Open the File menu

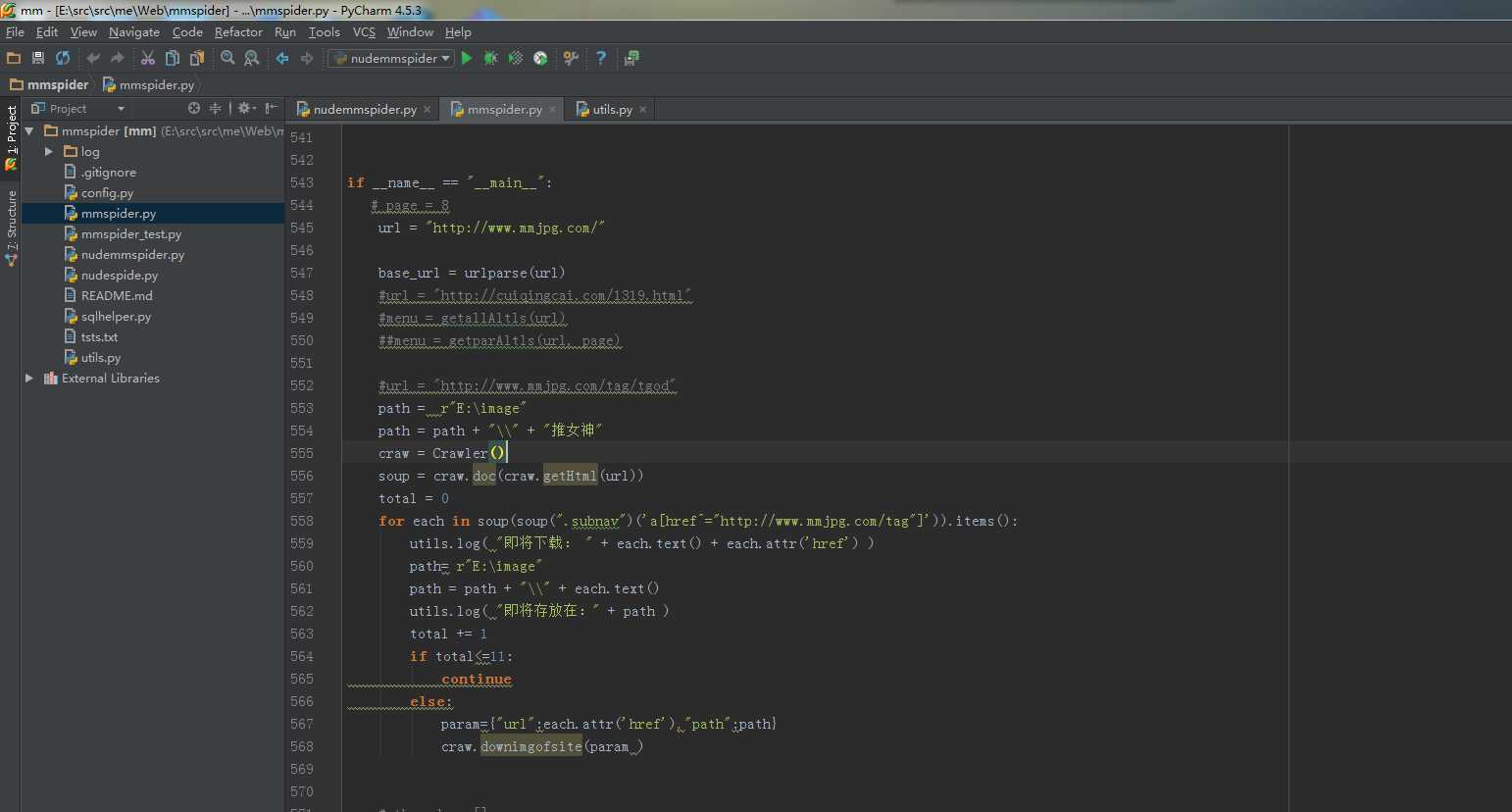coord(15,32)
